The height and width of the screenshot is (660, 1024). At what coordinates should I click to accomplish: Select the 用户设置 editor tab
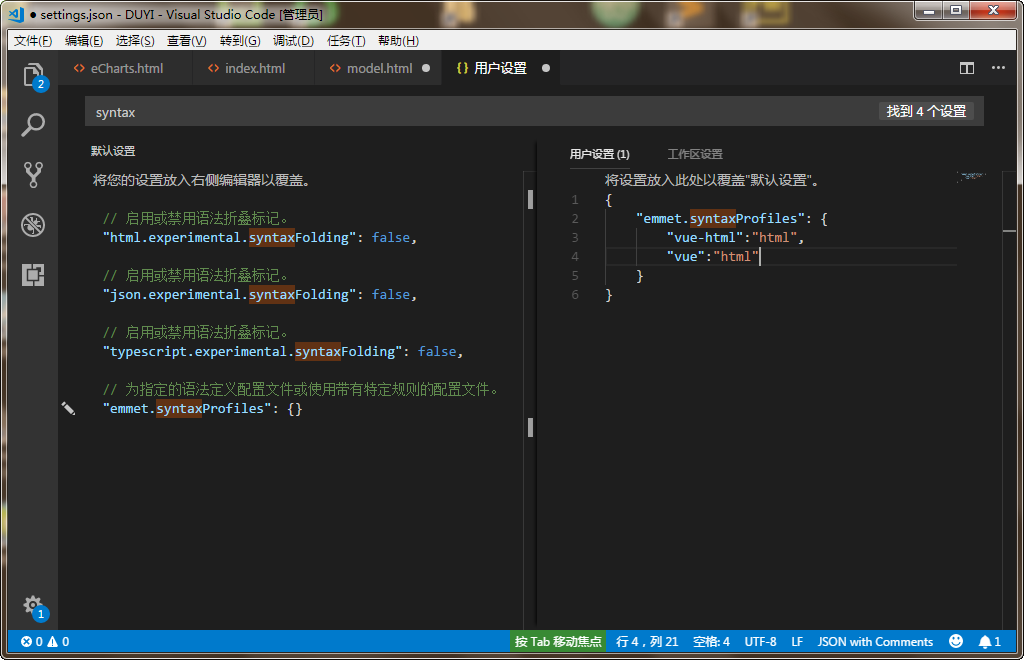(x=500, y=68)
